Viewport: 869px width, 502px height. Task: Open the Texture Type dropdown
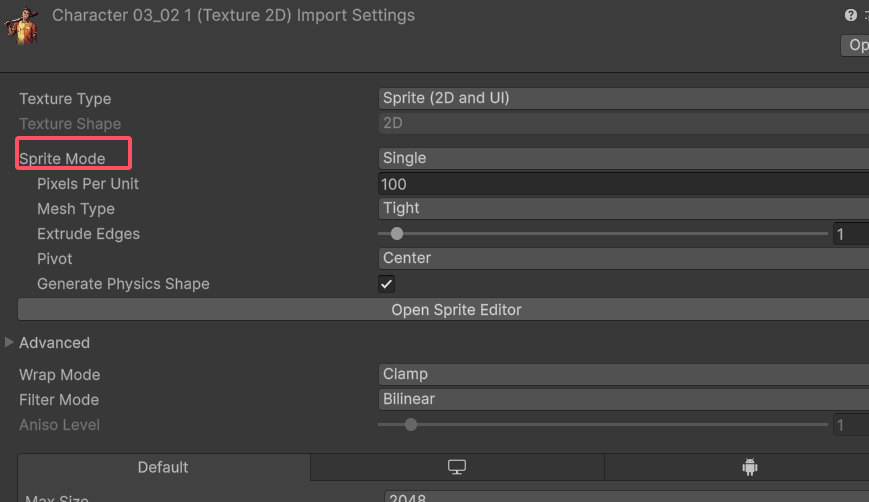click(622, 98)
